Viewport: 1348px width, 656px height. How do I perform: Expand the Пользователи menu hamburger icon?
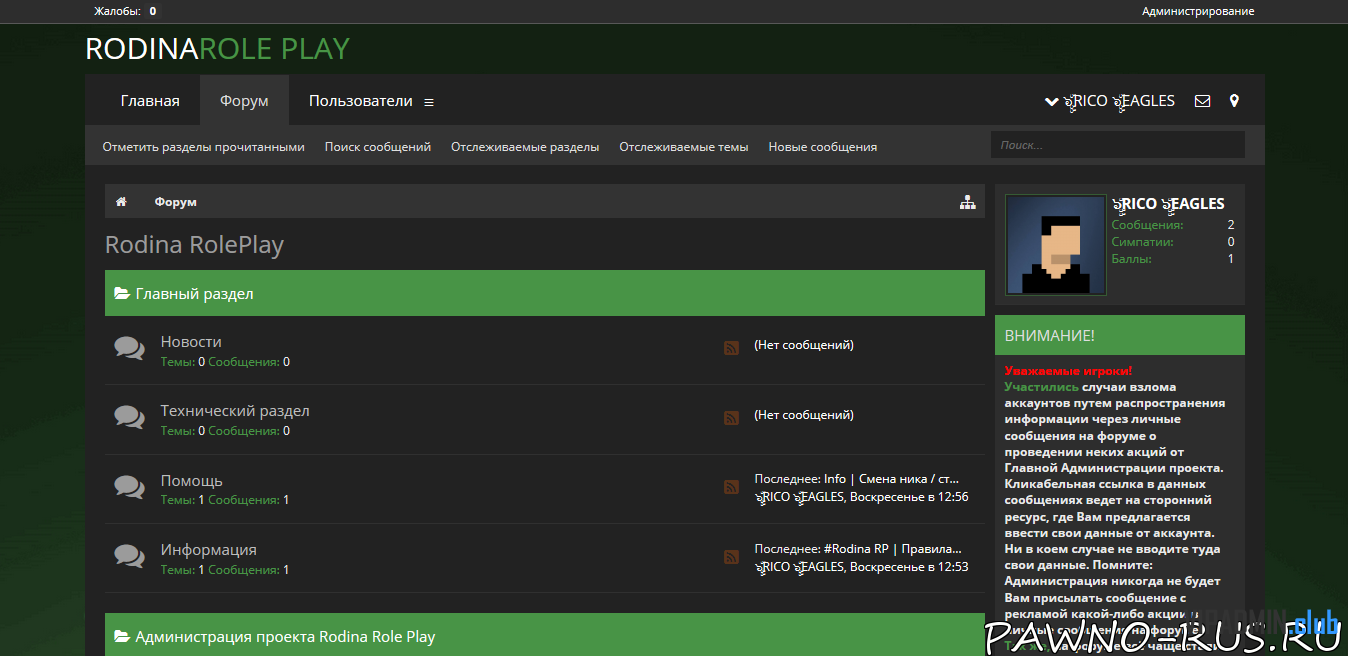(x=429, y=102)
